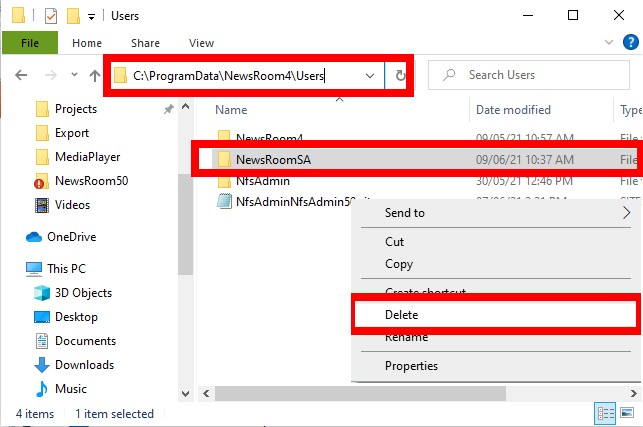Click the New Folder icon in quick access toolbar
This screenshot has height=427, width=643.
[73, 16]
